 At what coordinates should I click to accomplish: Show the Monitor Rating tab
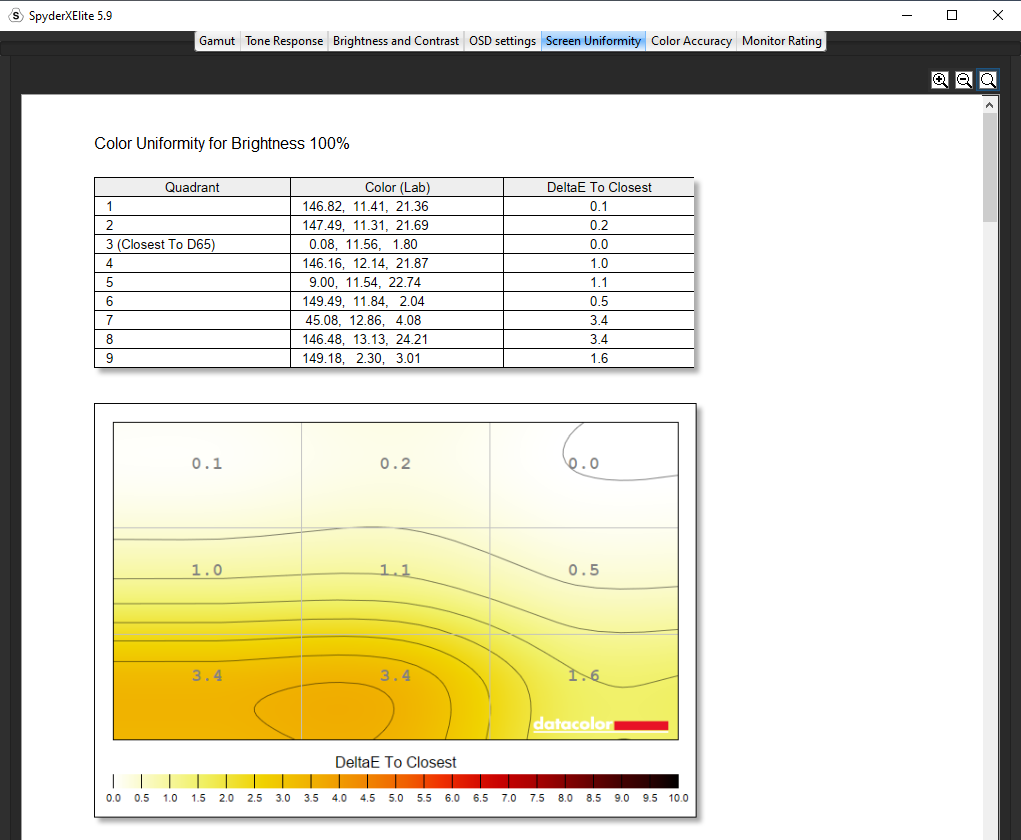click(781, 41)
